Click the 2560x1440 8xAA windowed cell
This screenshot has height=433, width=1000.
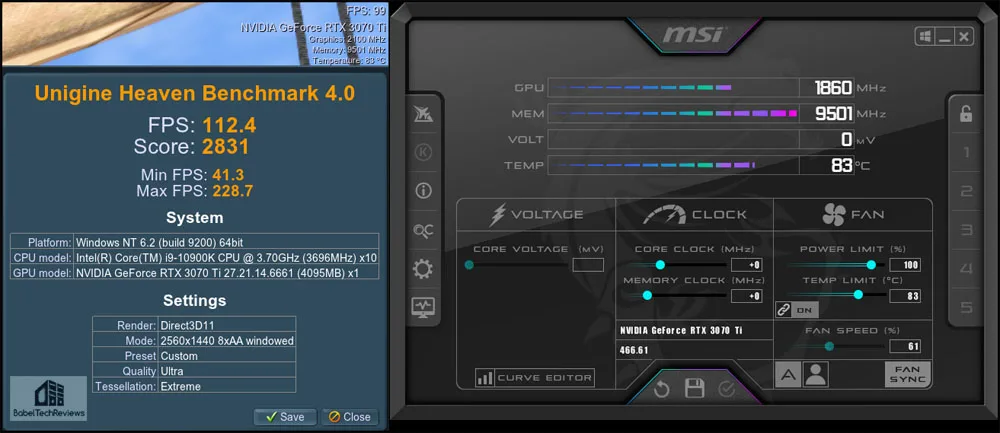[227, 341]
